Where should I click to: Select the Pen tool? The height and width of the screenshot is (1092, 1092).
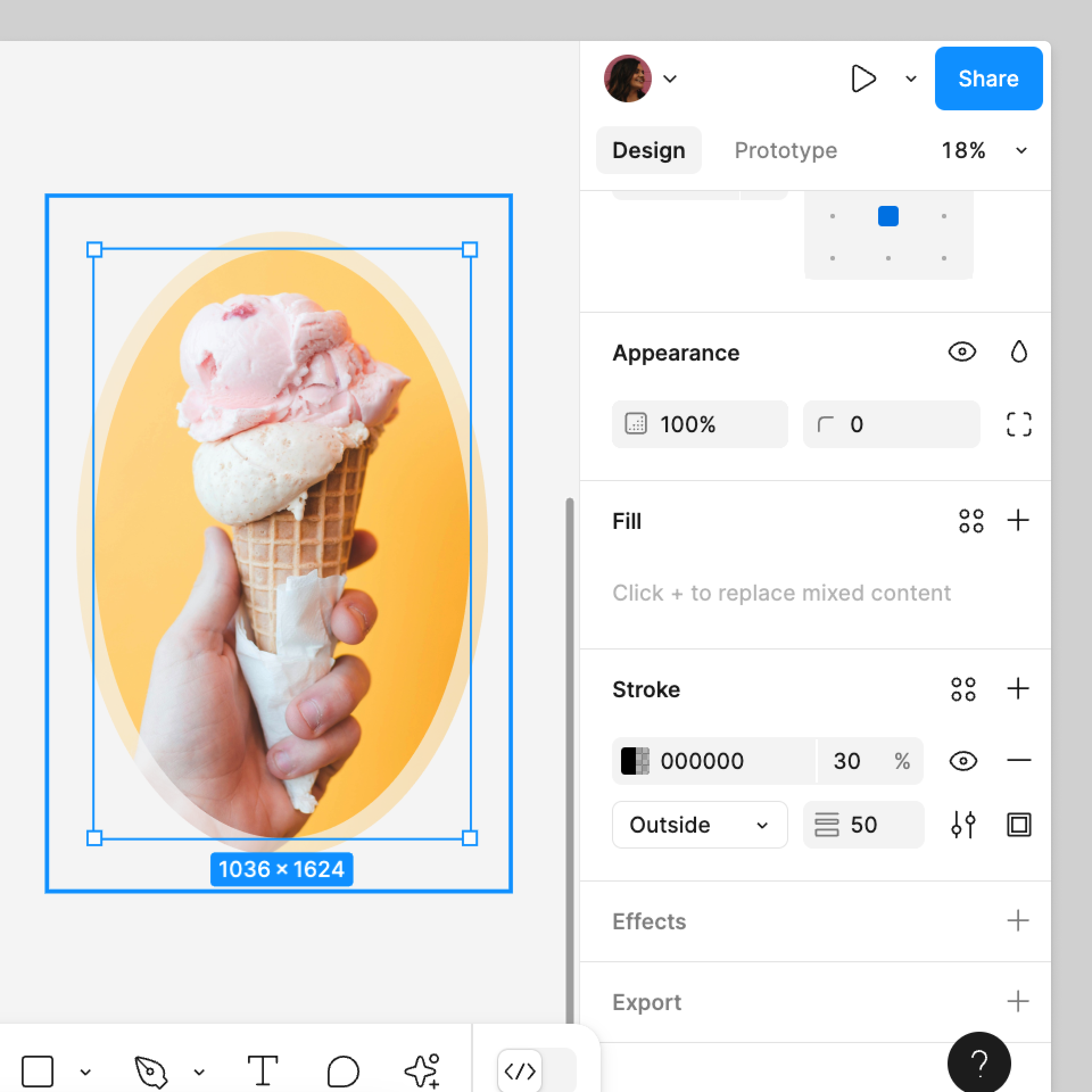pyautogui.click(x=151, y=1072)
